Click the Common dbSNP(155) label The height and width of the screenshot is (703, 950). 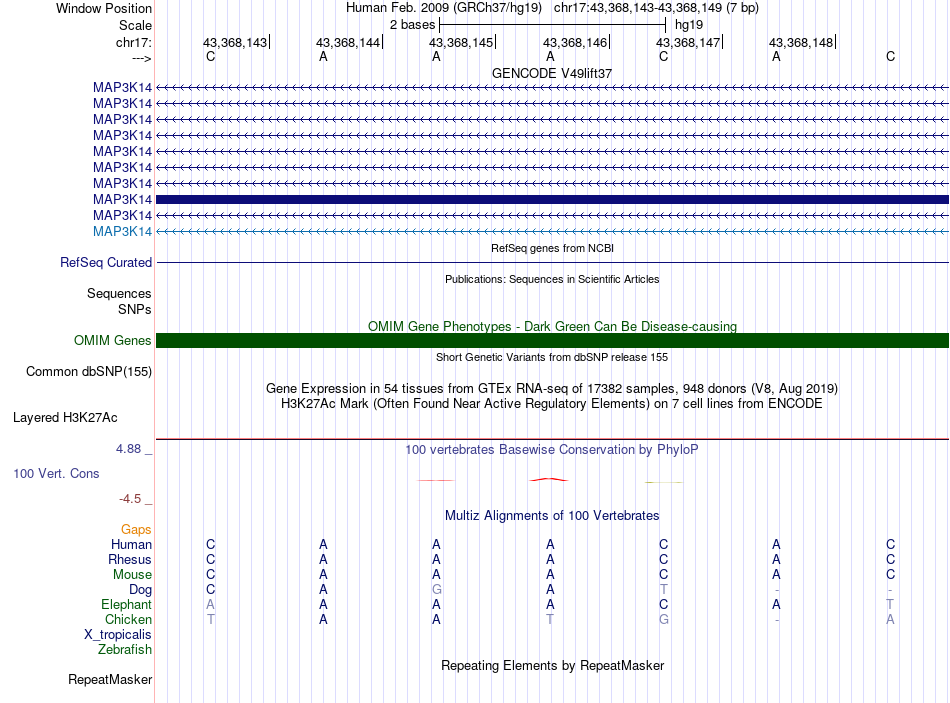[89, 371]
